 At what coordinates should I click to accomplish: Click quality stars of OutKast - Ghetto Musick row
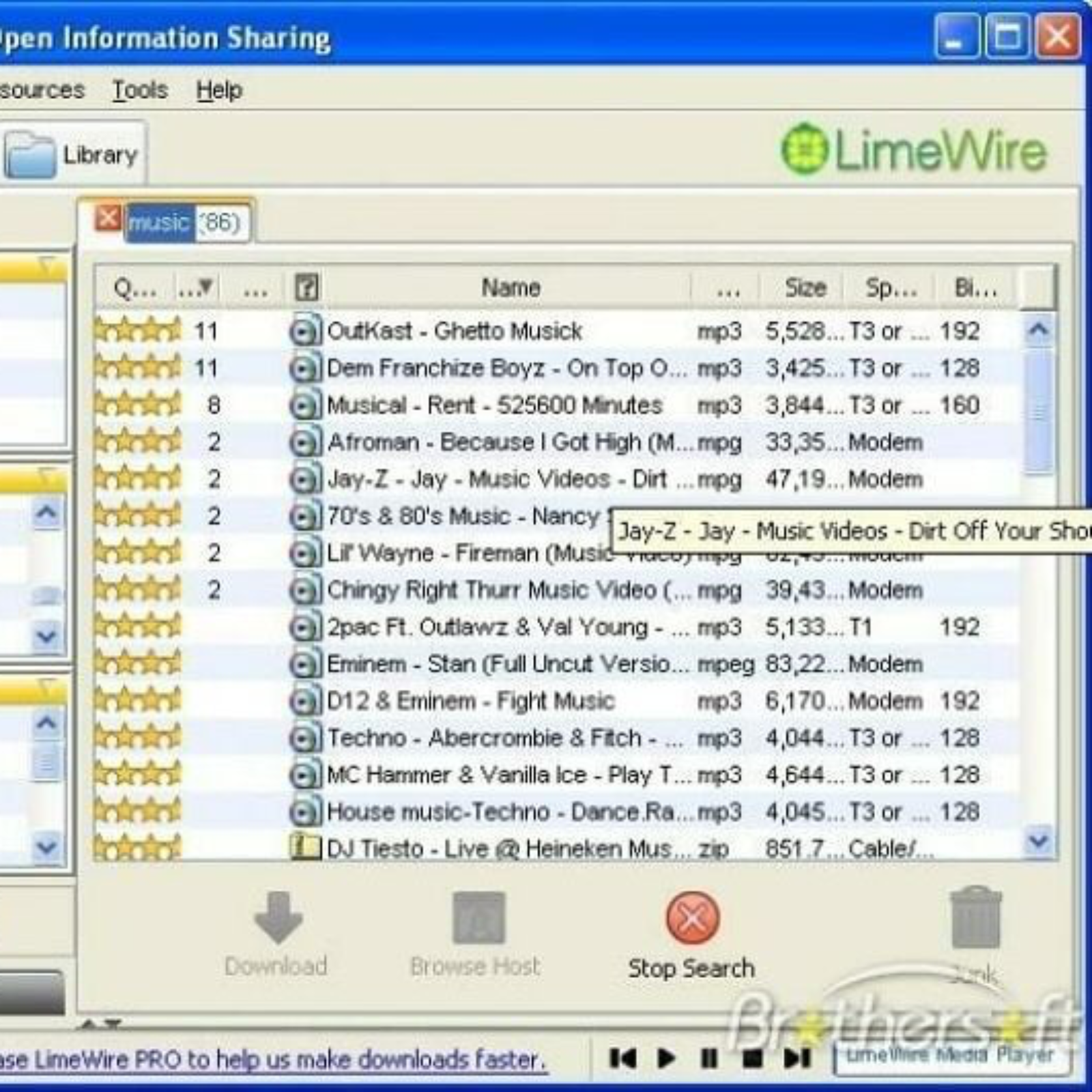pos(138,330)
